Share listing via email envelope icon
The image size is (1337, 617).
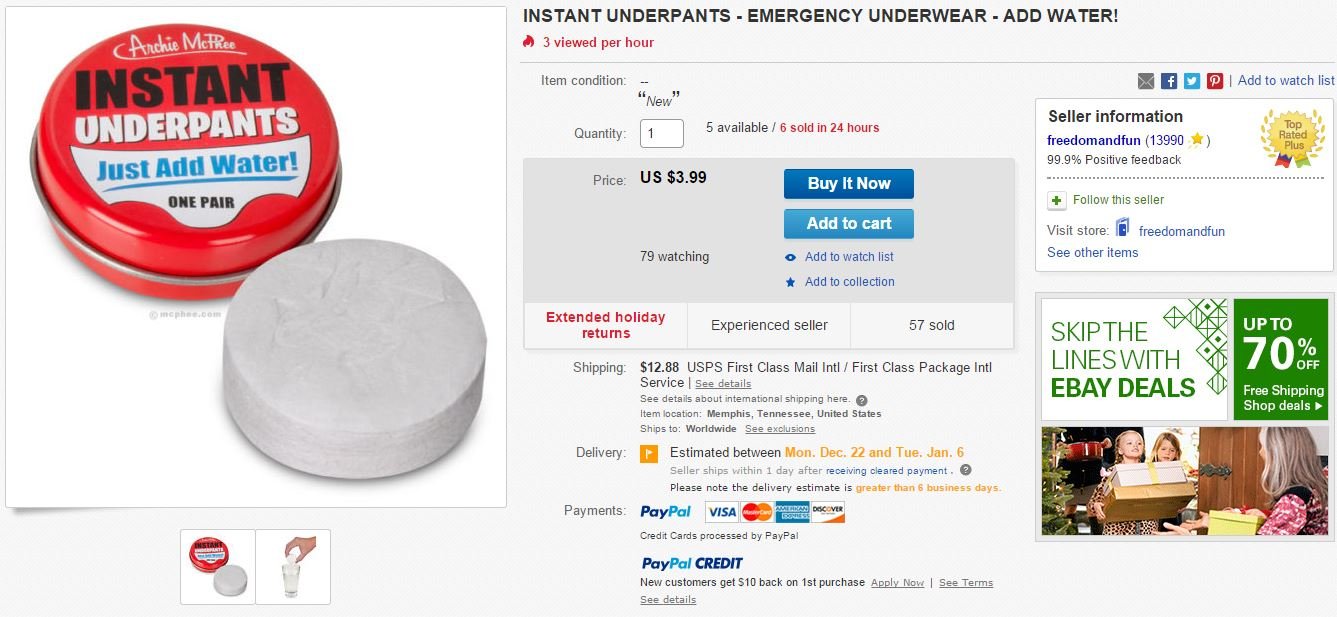pos(1146,81)
